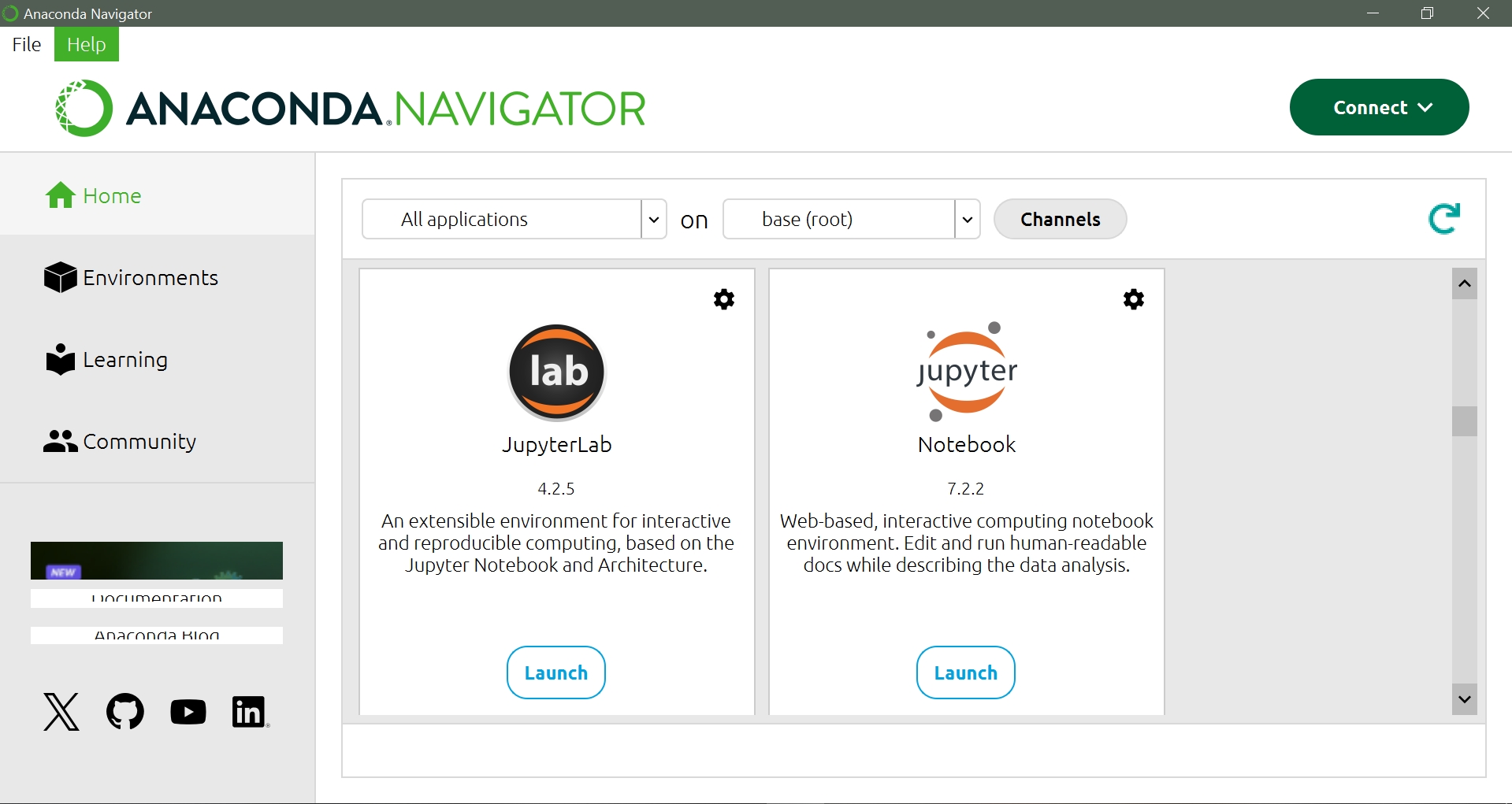Open Anaconda's X (Twitter) page icon
Image resolution: width=1512 pixels, height=804 pixels.
pos(61,712)
